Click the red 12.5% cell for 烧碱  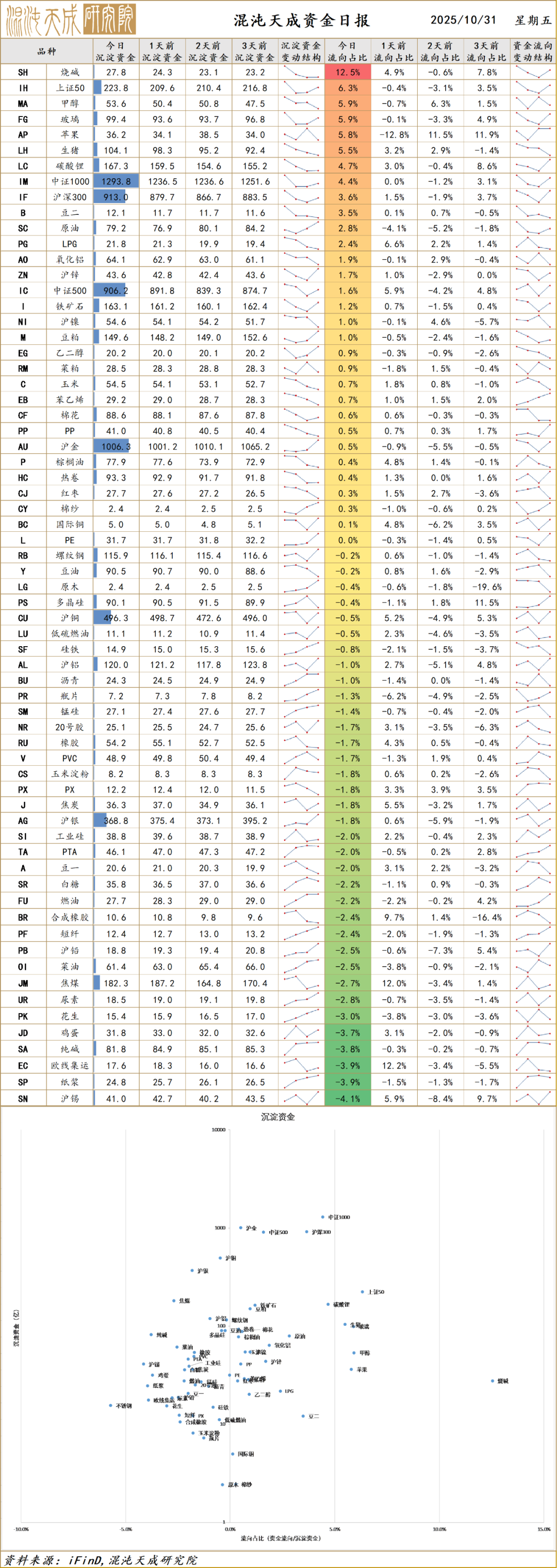click(348, 73)
